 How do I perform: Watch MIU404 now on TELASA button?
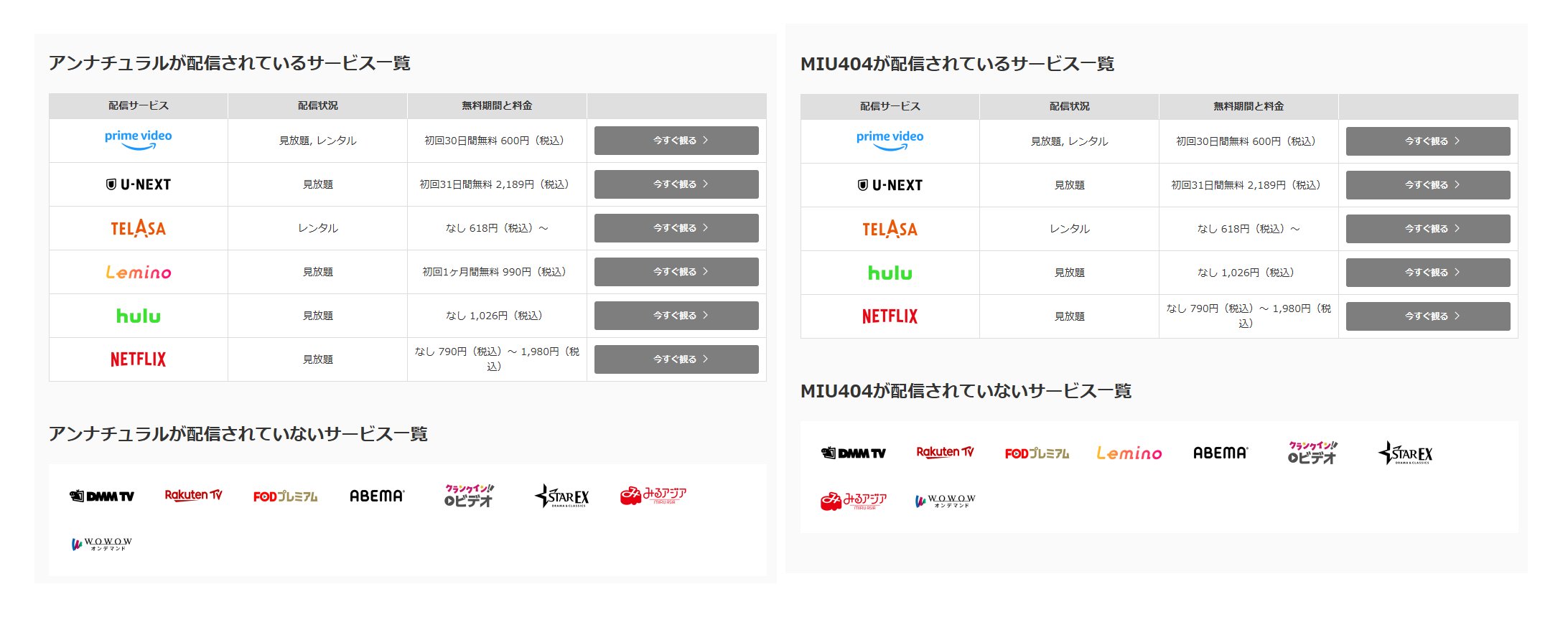coord(1428,229)
